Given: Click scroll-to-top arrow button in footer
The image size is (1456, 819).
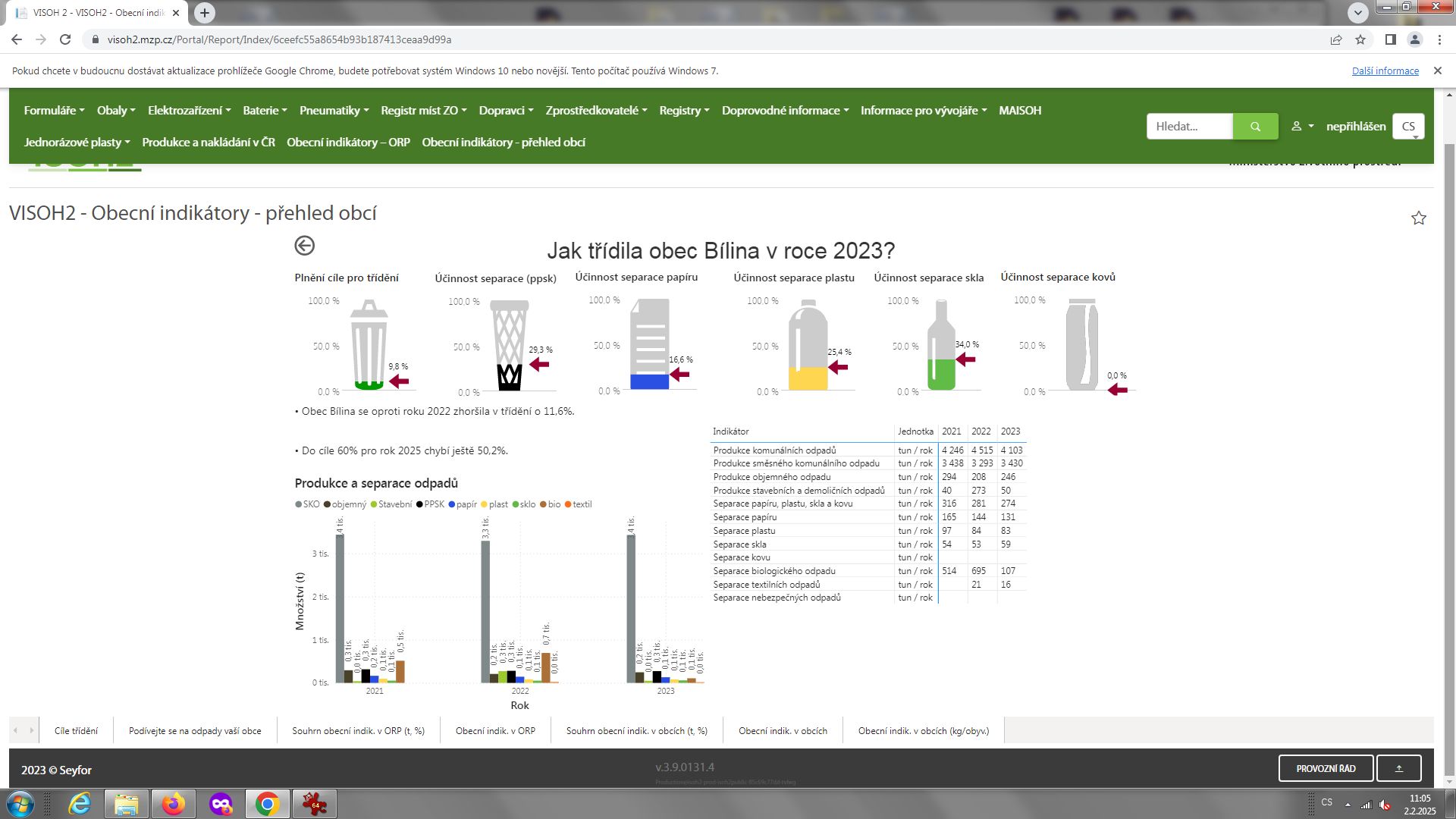Looking at the screenshot, I should pos(1398,768).
